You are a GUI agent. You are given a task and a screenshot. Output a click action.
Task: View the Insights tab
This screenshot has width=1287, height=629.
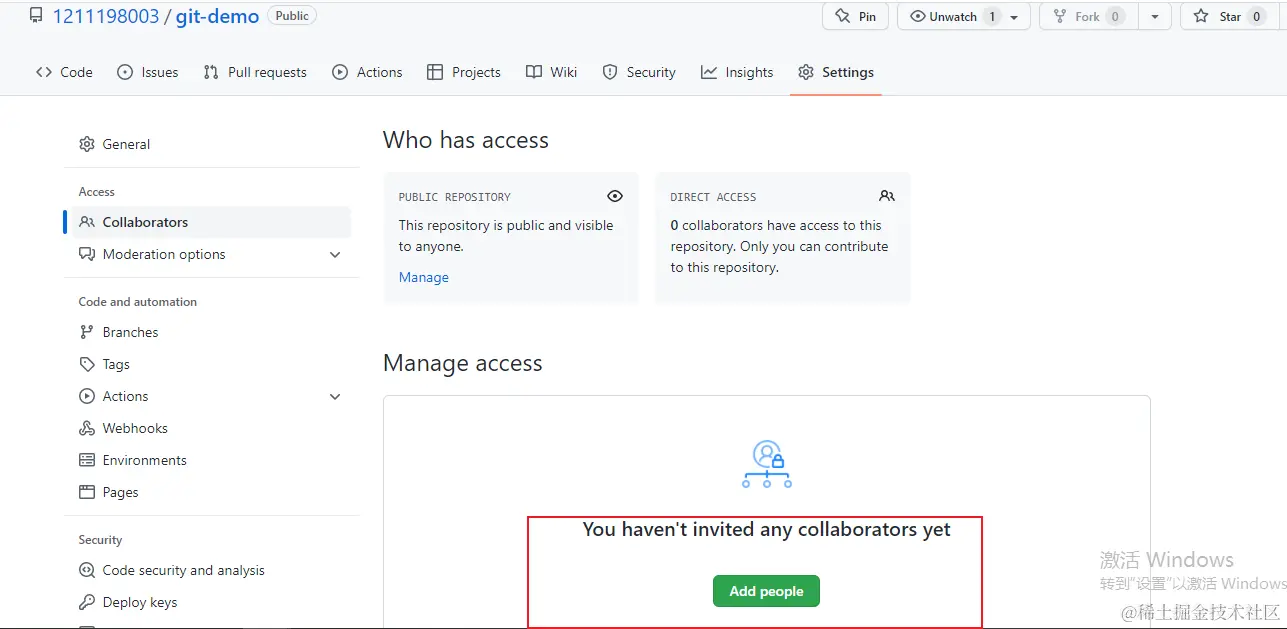tap(737, 72)
